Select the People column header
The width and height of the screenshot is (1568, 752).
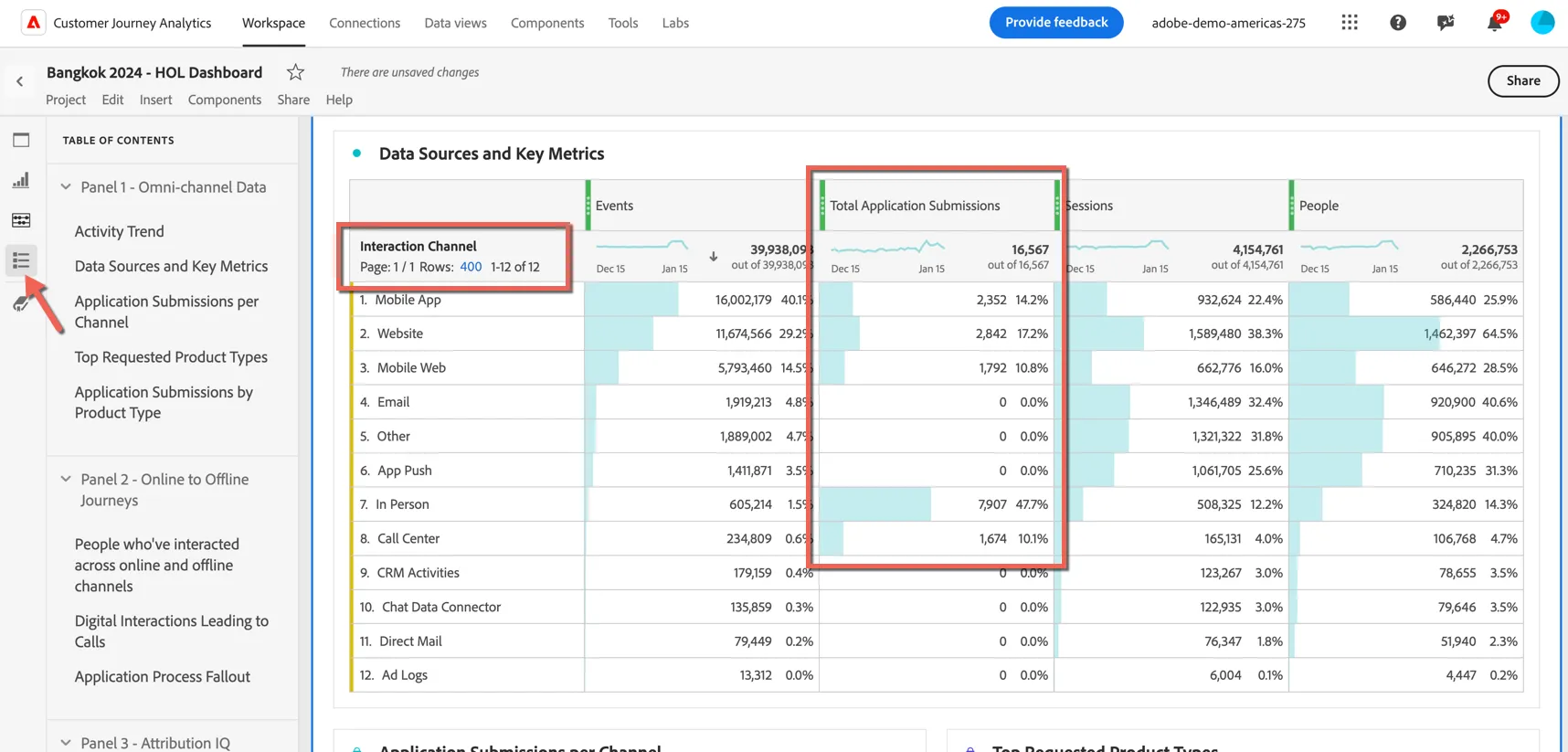coord(1319,206)
